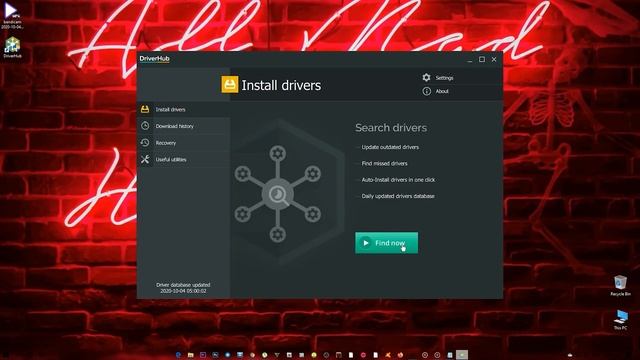The height and width of the screenshot is (360, 640).
Task: Click the 'Find missed drivers' text
Action: click(384, 163)
